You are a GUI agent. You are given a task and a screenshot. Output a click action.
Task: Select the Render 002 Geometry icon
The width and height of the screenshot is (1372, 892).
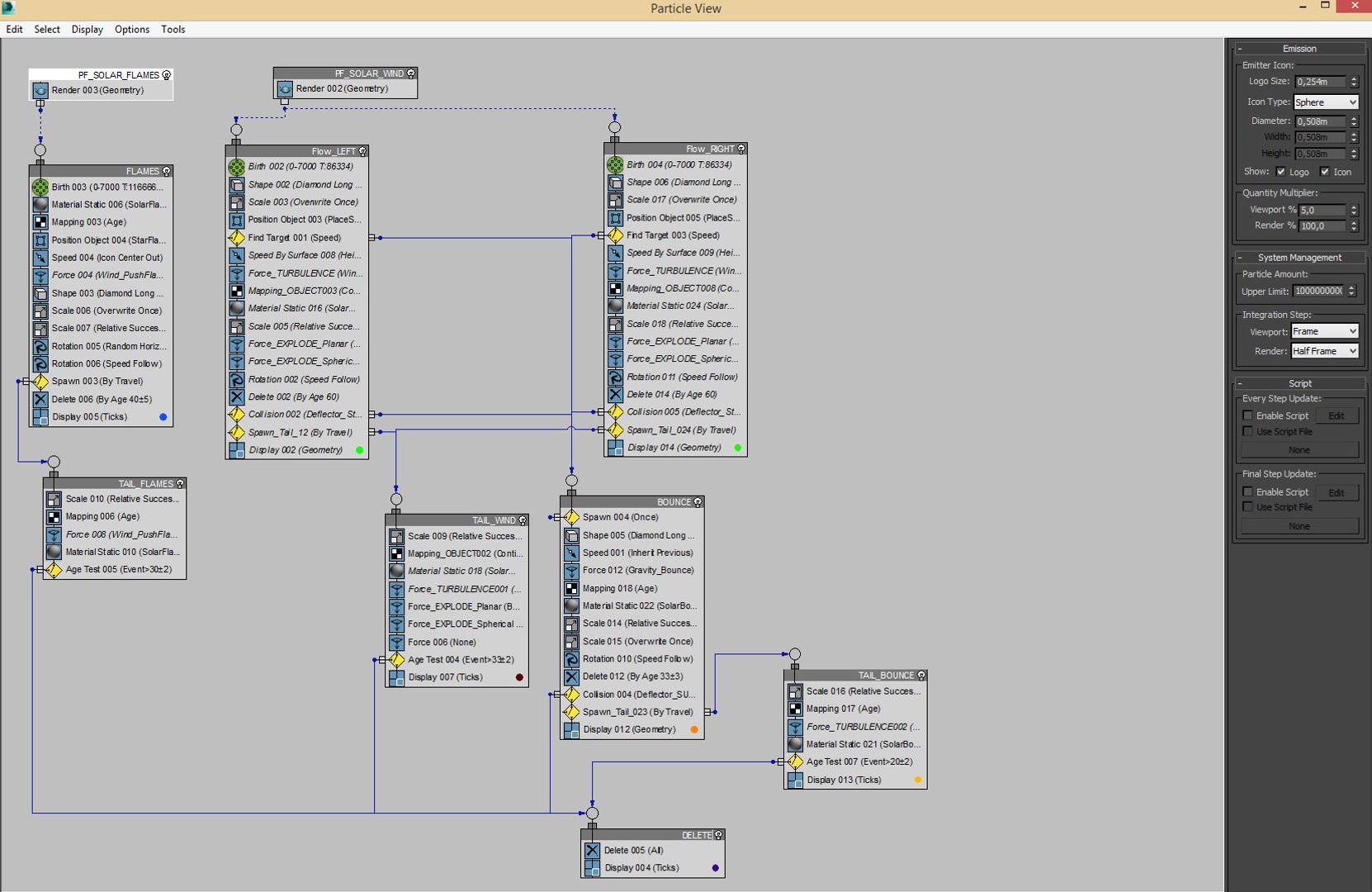point(285,88)
